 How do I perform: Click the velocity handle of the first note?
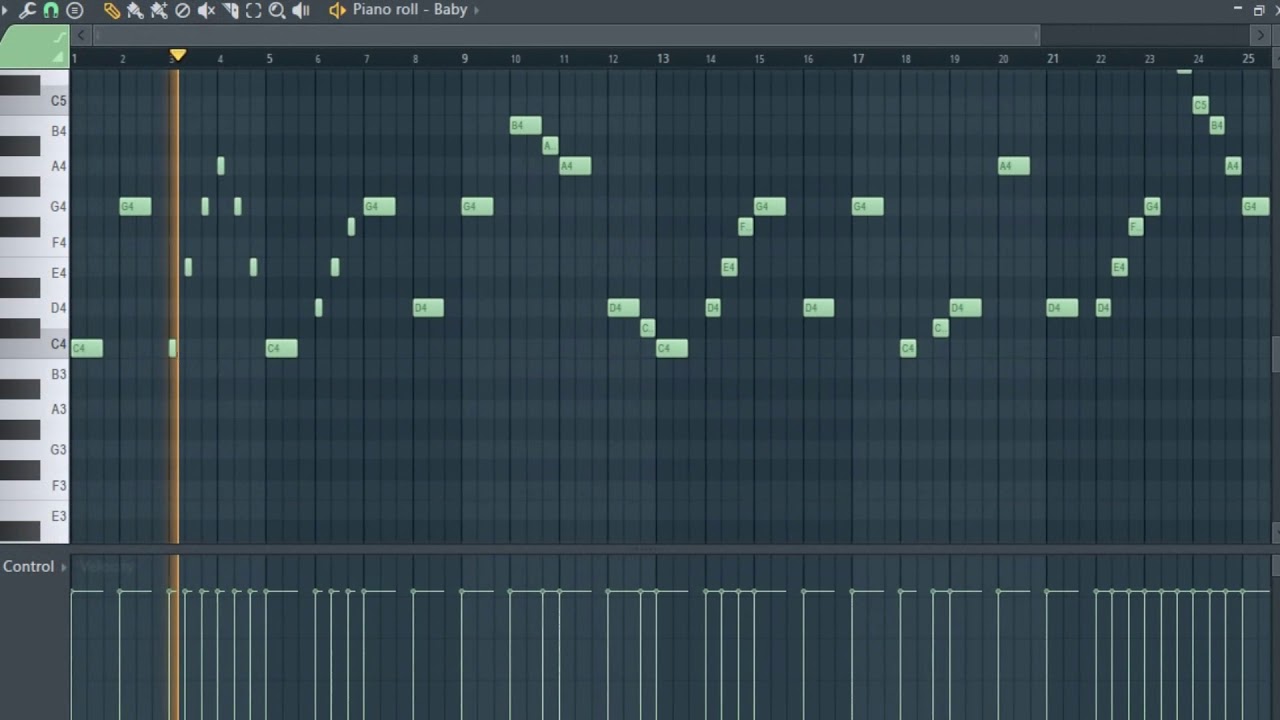(x=72, y=592)
